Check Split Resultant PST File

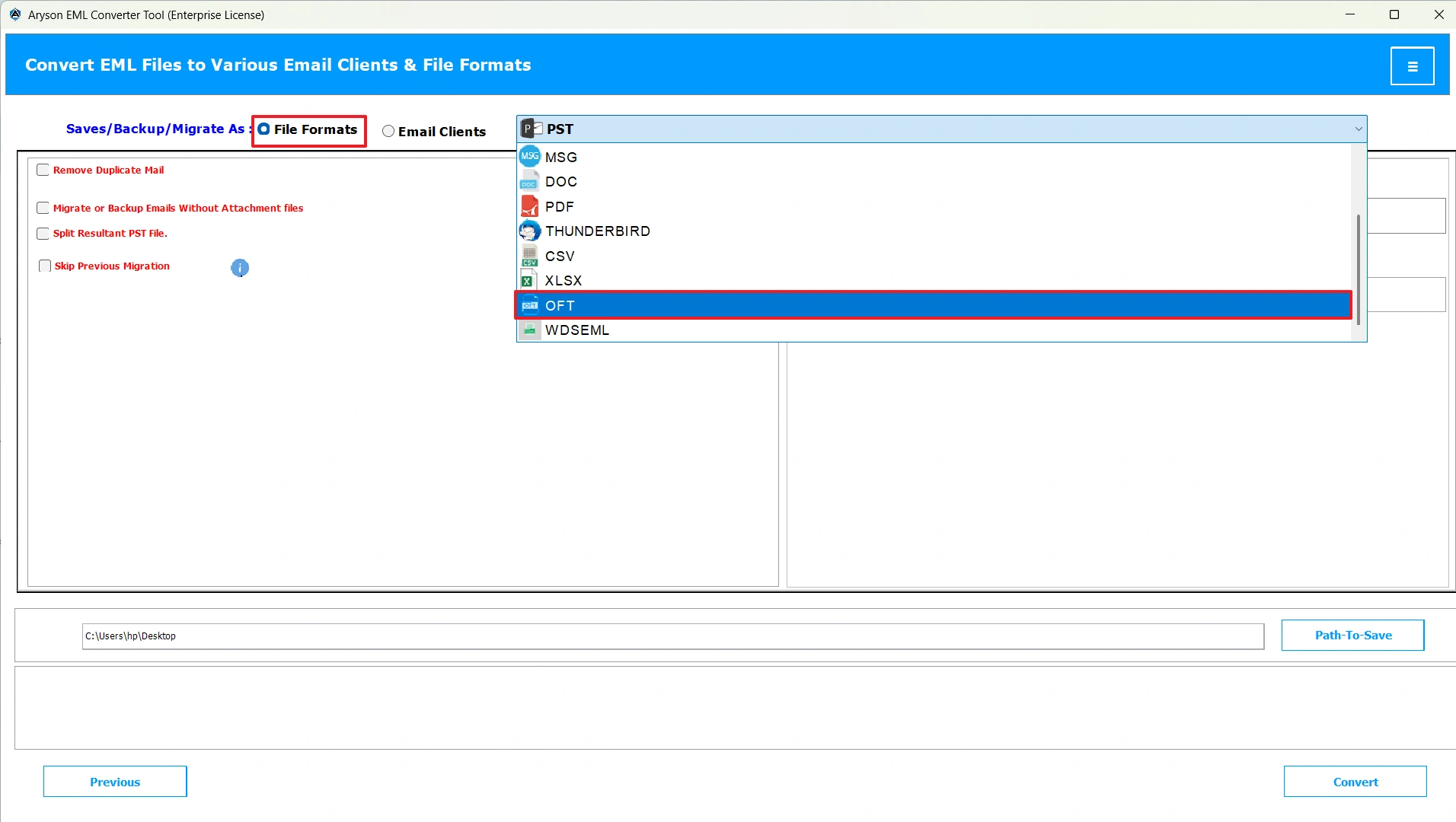(43, 233)
